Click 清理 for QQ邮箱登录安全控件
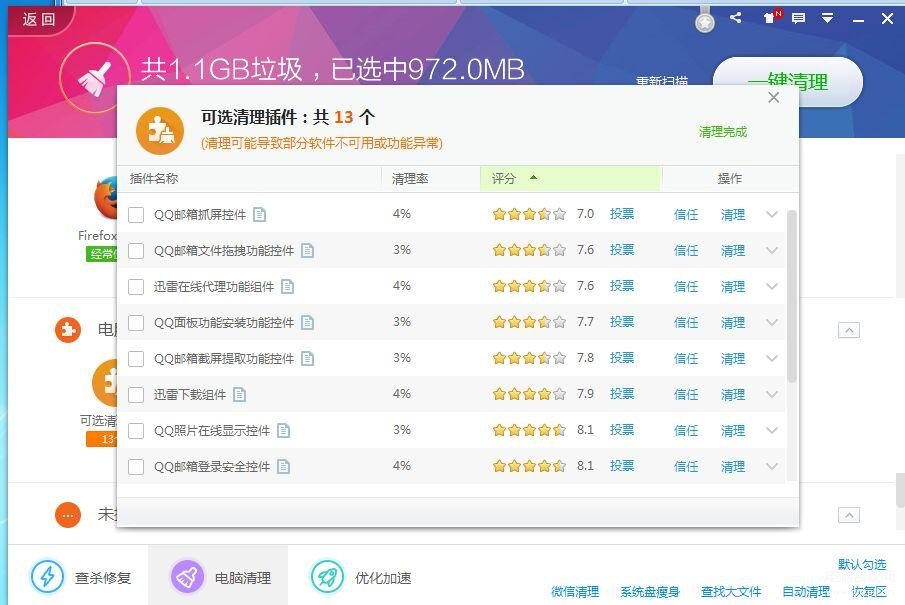 click(732, 466)
